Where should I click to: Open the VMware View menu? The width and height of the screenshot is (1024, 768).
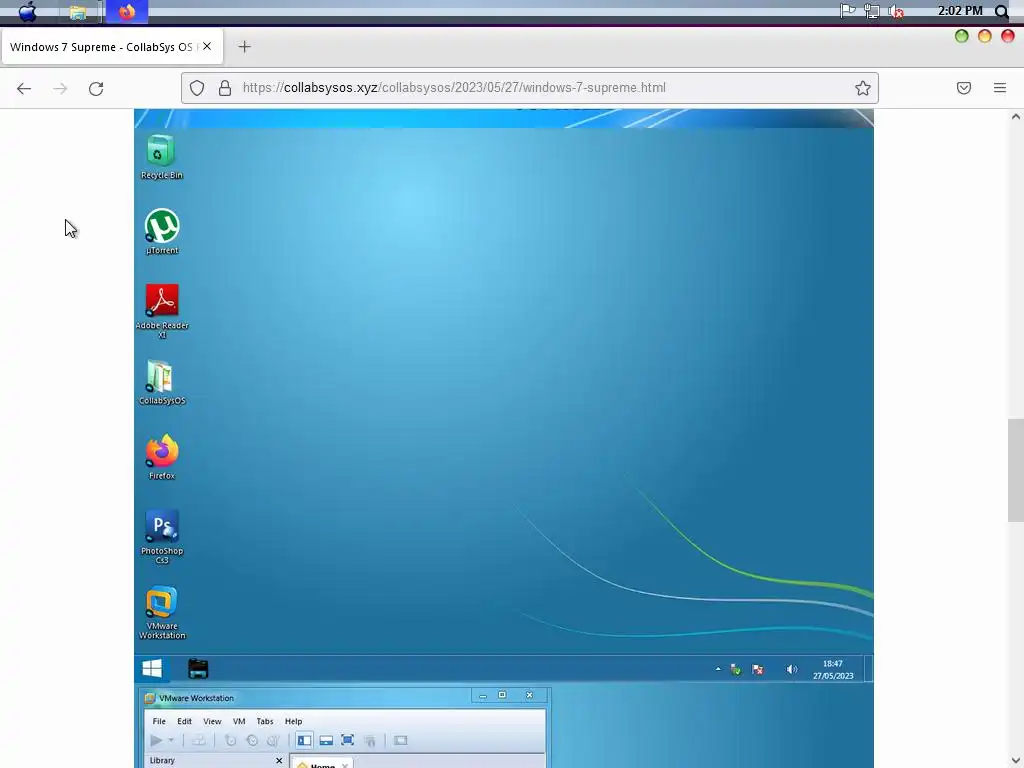(x=212, y=721)
